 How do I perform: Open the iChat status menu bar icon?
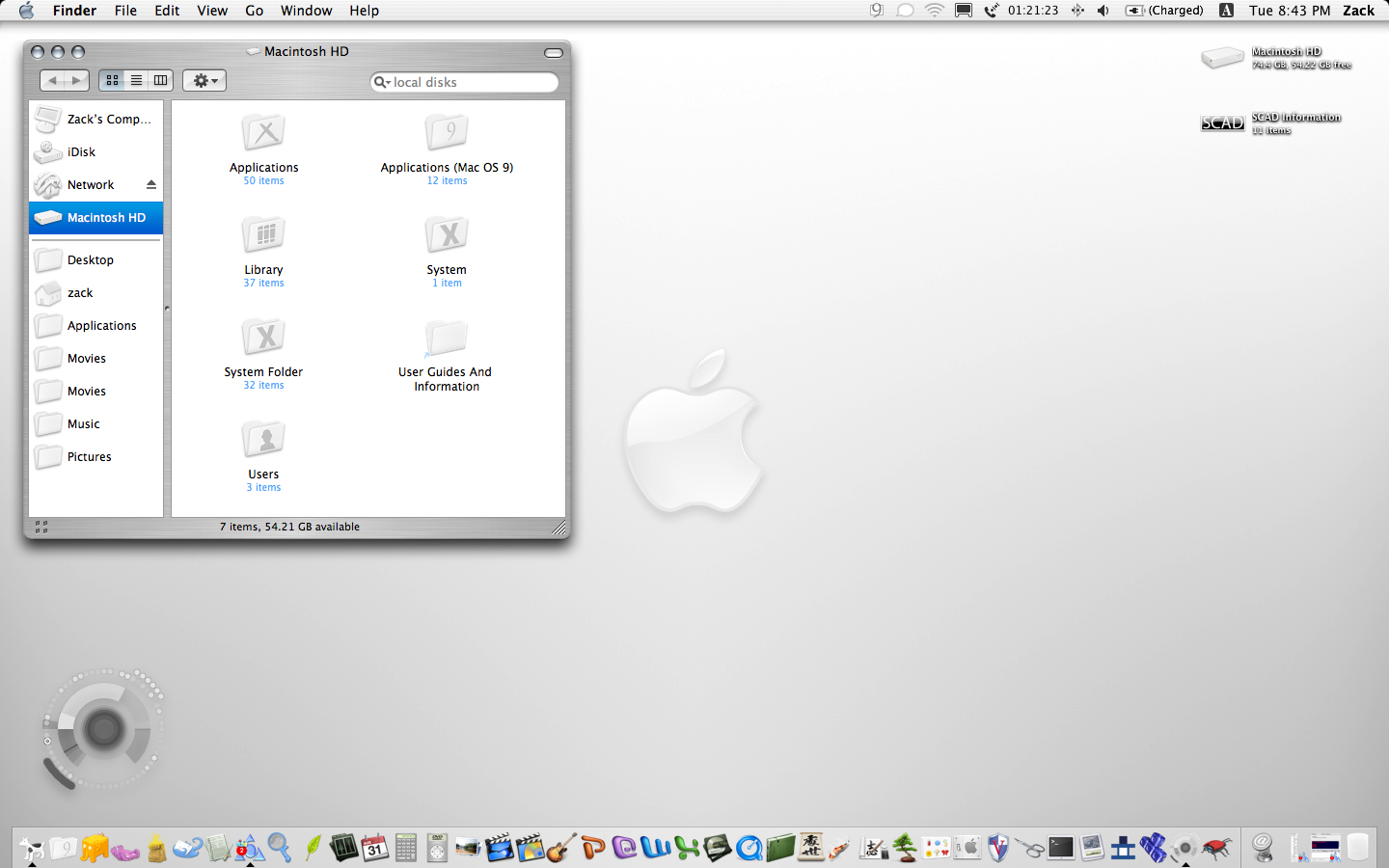tap(905, 11)
